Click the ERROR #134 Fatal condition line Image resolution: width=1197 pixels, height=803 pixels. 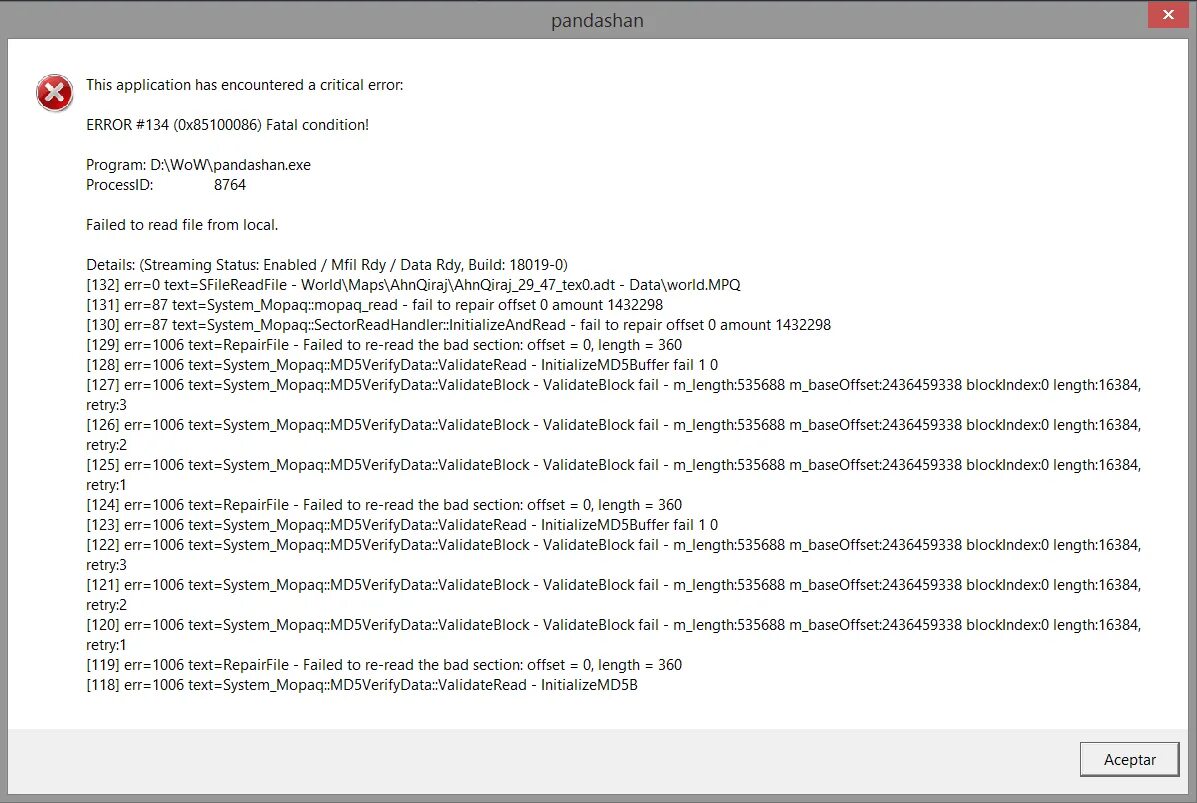coord(227,125)
